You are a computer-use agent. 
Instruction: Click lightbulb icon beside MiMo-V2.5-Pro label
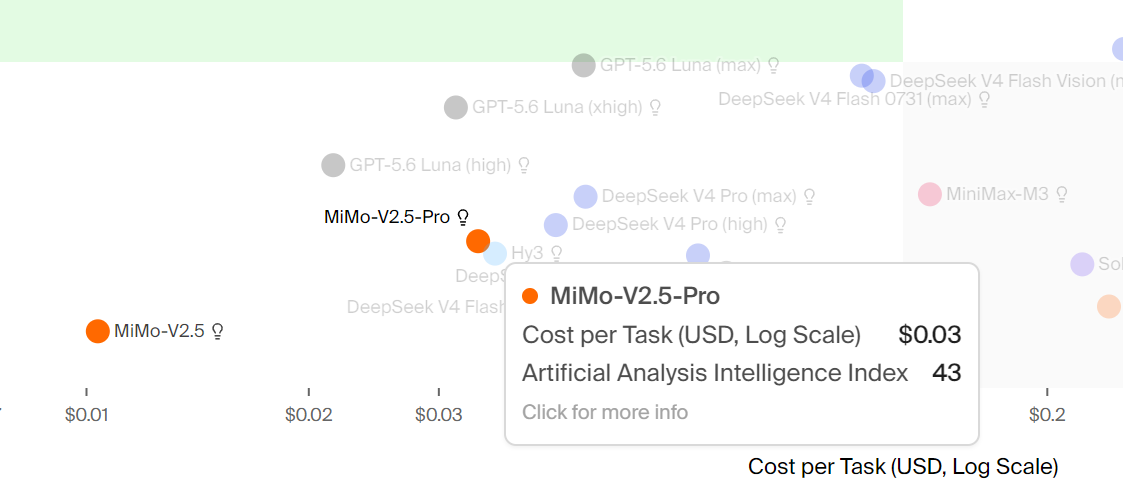pyautogui.click(x=463, y=216)
